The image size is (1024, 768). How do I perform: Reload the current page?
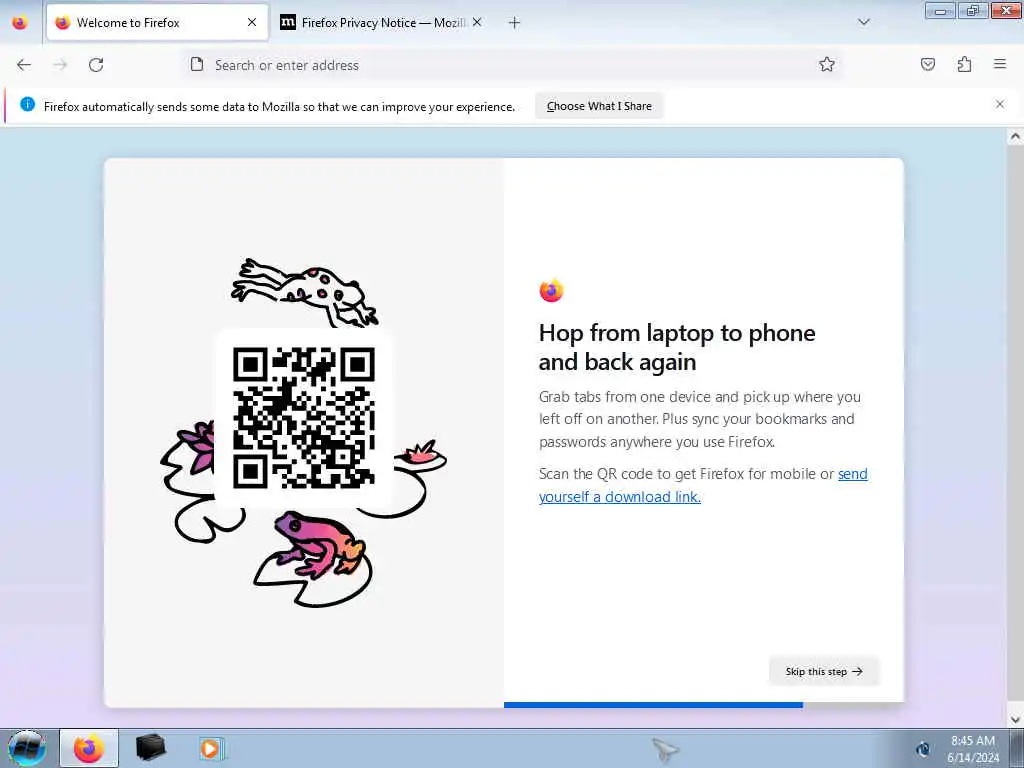pyautogui.click(x=96, y=65)
